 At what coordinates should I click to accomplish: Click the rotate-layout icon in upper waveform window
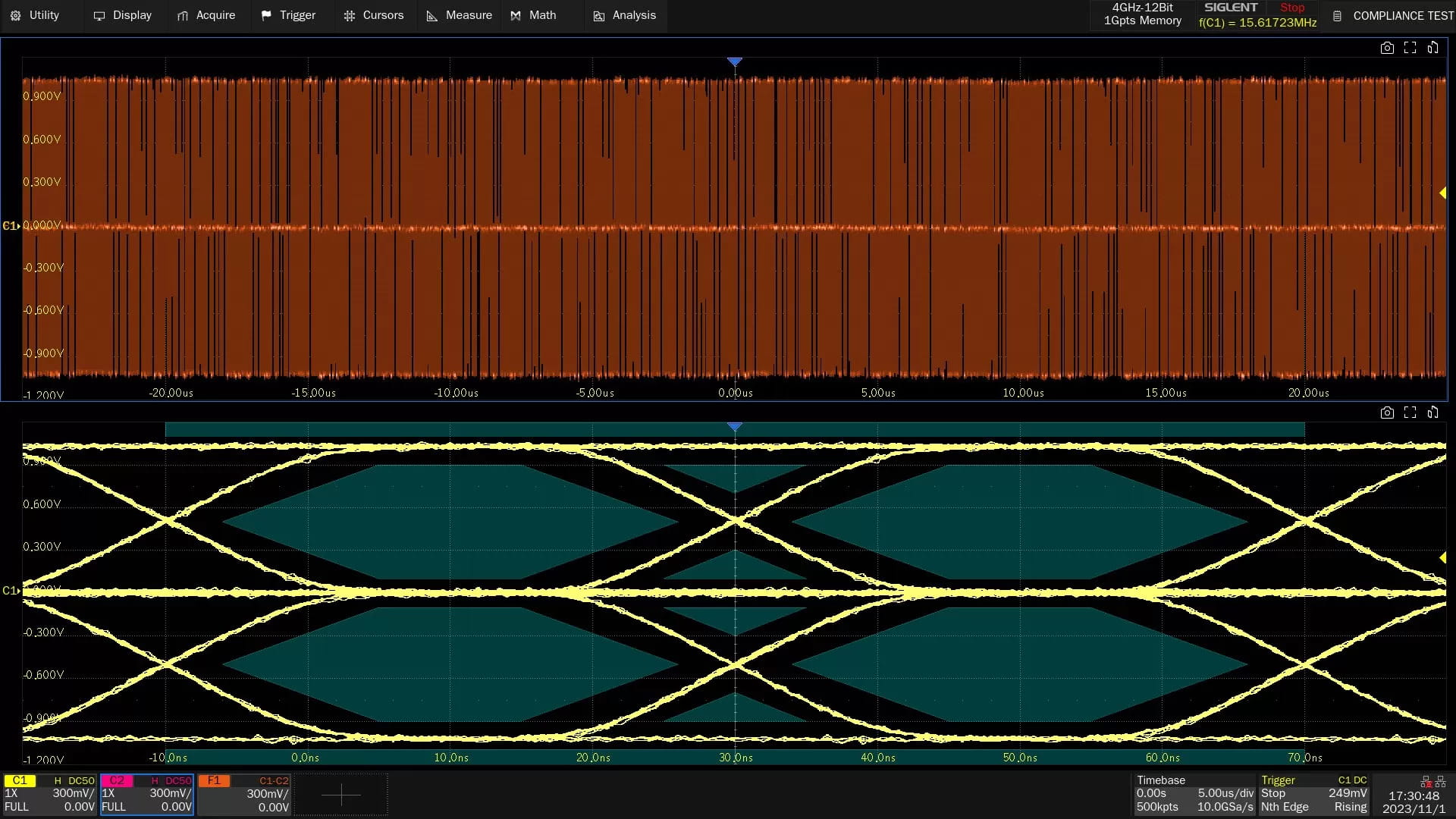[x=1432, y=48]
